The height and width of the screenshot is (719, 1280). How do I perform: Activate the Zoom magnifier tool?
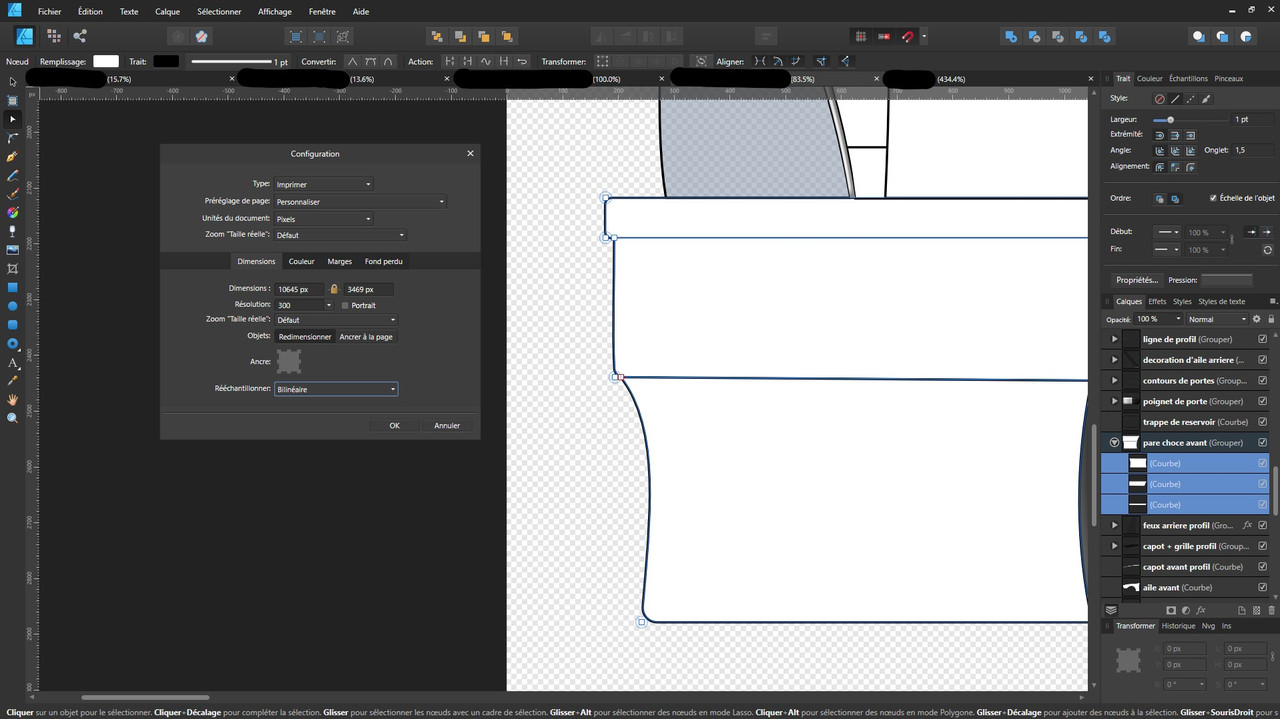click(x=12, y=418)
